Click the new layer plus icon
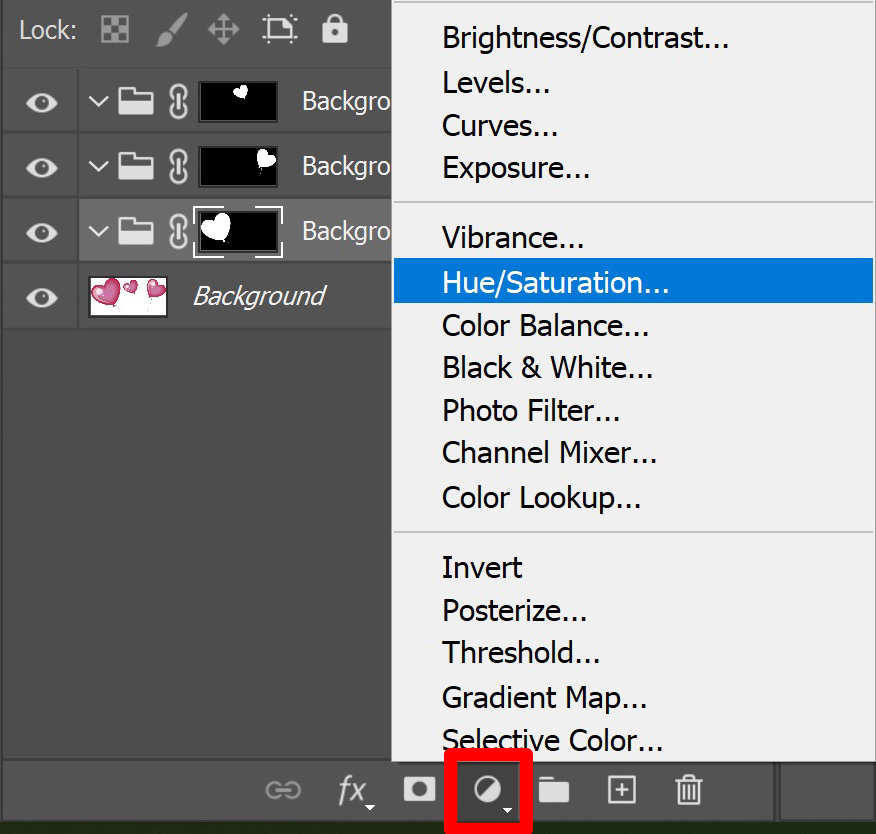 622,790
